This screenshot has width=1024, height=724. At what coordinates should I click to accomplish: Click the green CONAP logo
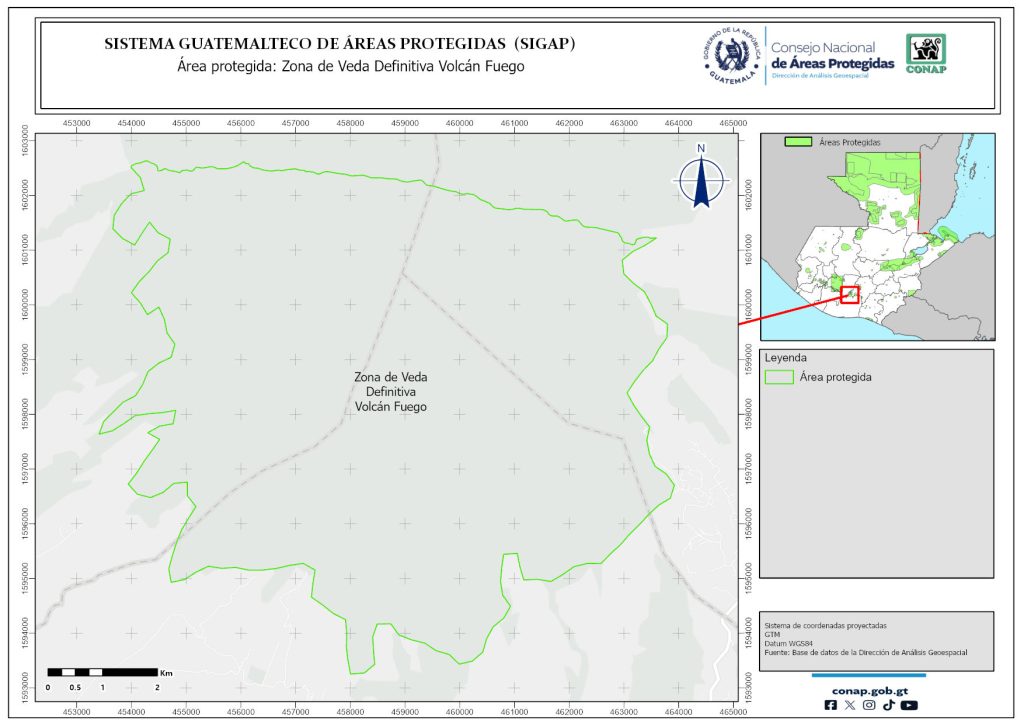pos(925,54)
